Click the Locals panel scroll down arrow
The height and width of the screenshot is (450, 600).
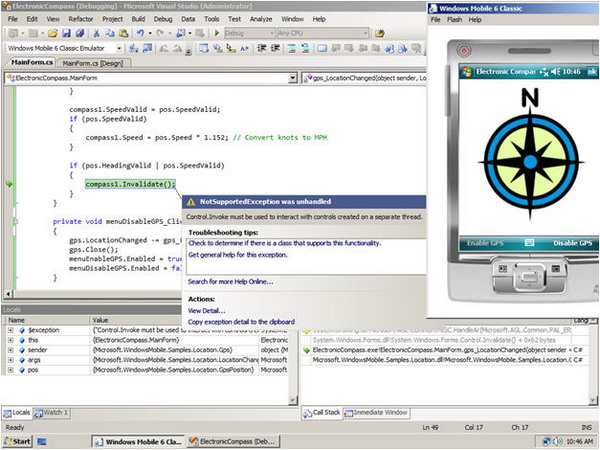click(x=293, y=400)
